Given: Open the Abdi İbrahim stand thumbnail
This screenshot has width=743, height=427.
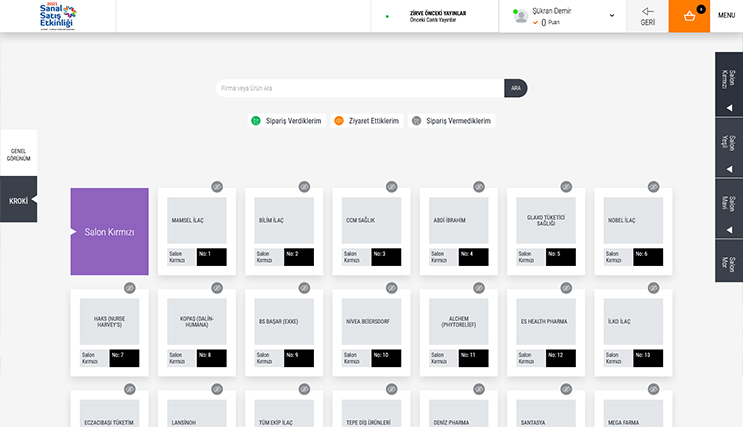Looking at the screenshot, I should coord(459,220).
